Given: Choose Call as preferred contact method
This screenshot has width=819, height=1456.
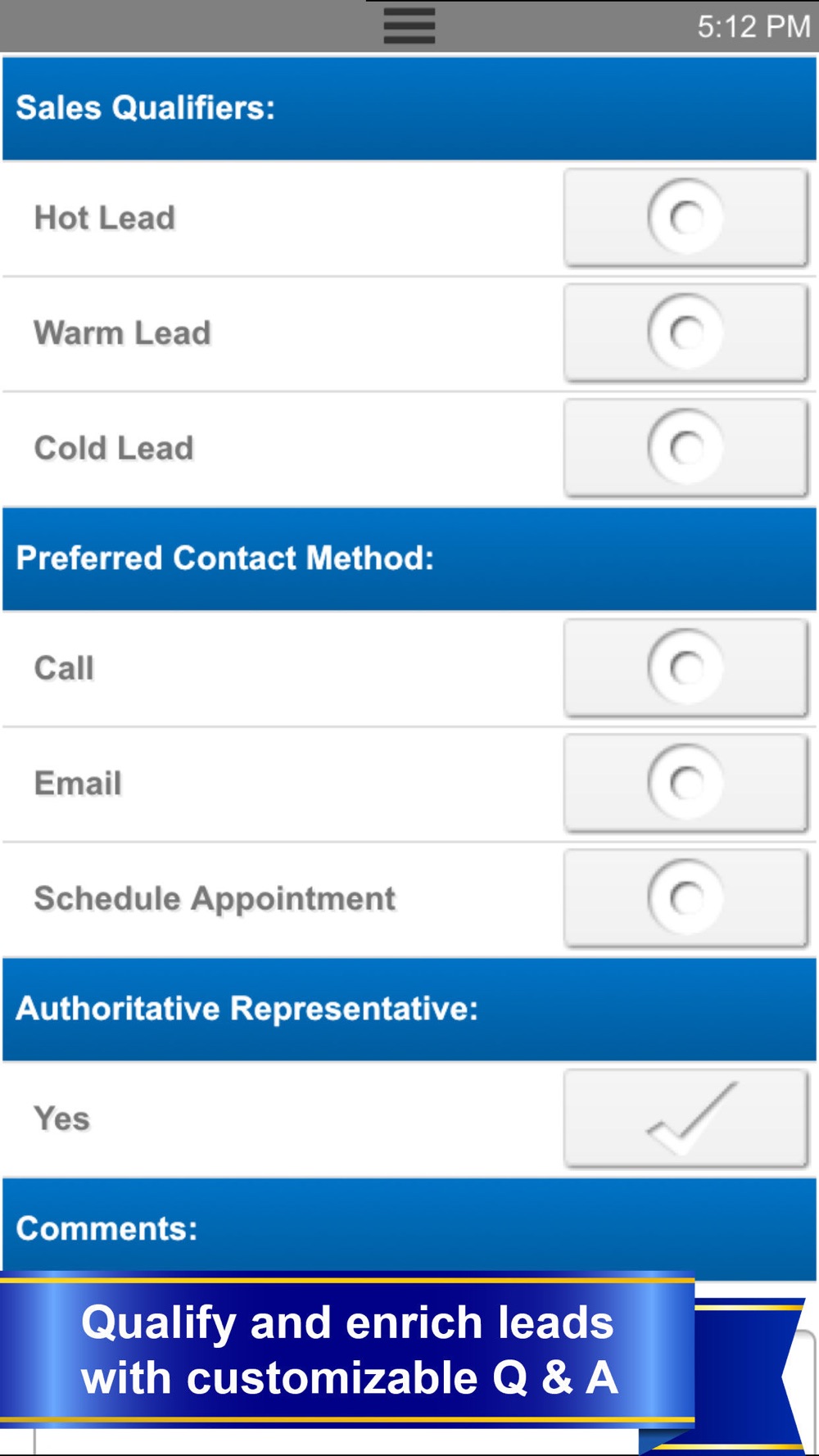Looking at the screenshot, I should click(686, 668).
